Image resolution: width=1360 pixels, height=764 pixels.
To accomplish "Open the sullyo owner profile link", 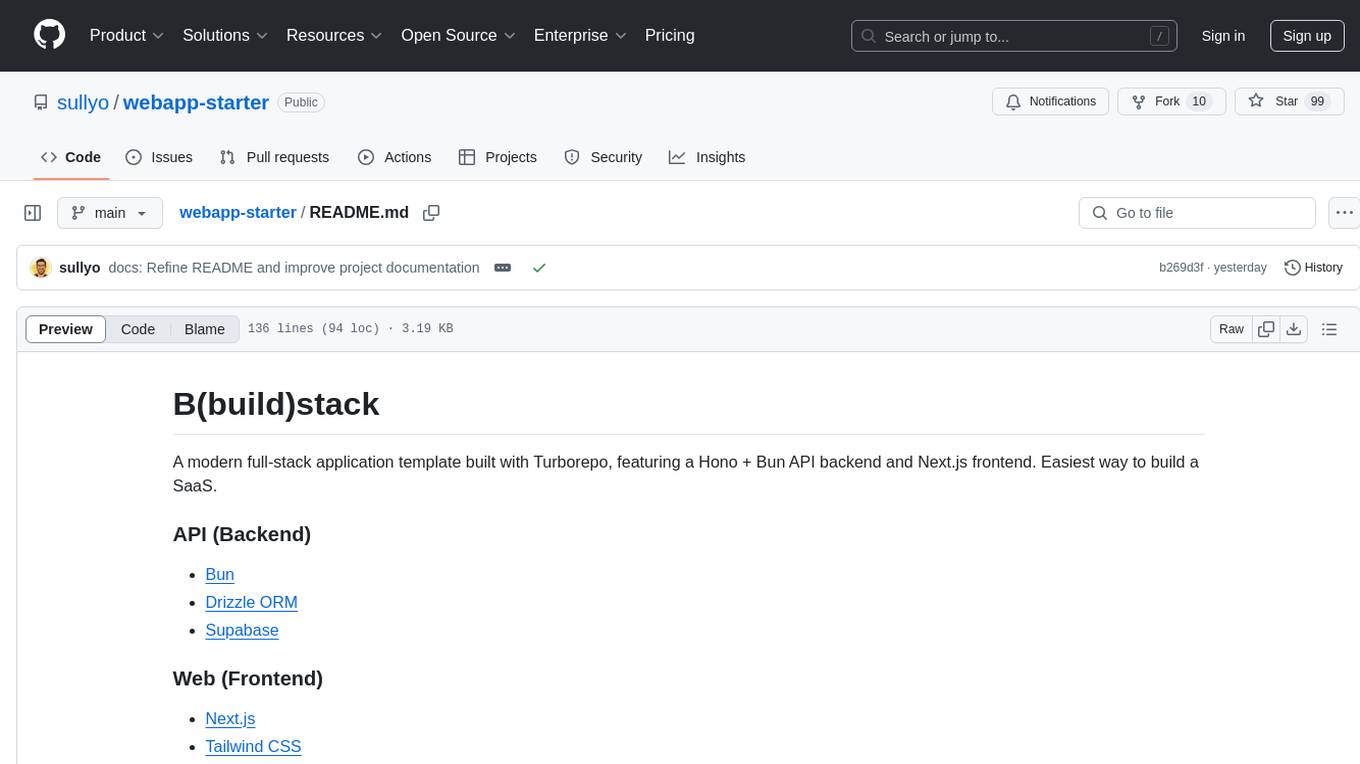I will tap(83, 102).
